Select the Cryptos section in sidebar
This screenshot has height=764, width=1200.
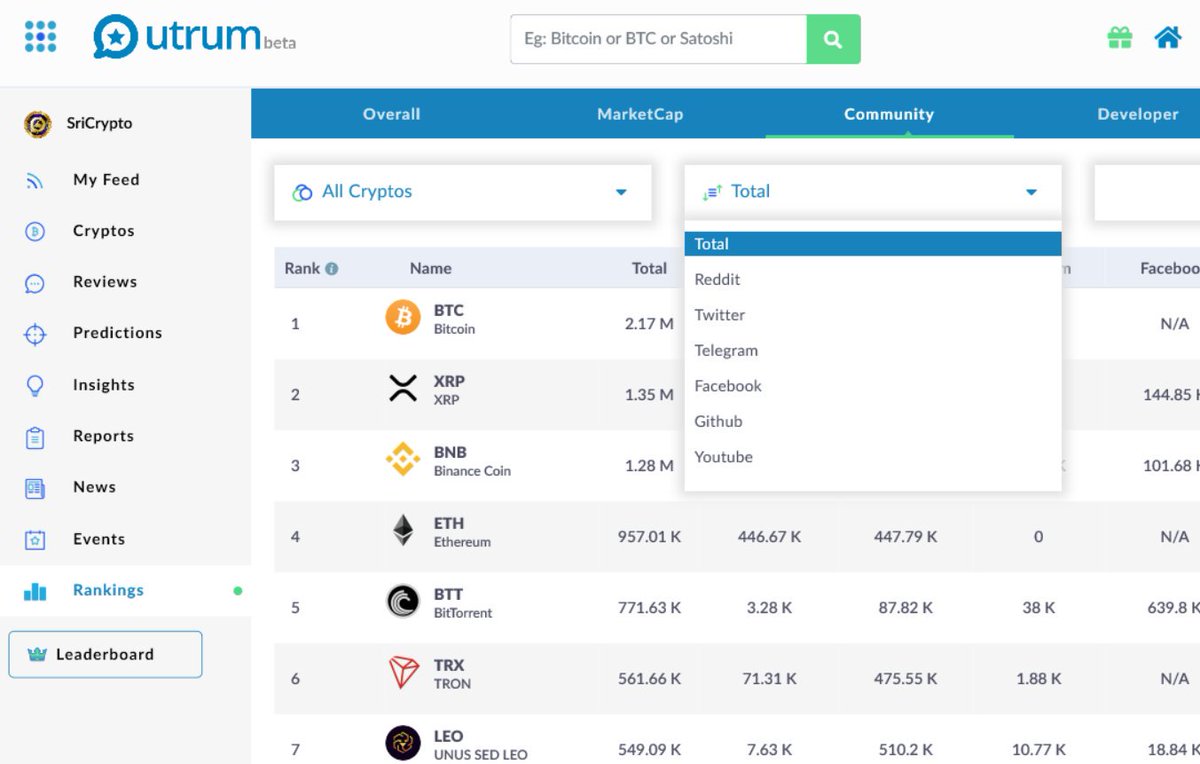click(104, 230)
